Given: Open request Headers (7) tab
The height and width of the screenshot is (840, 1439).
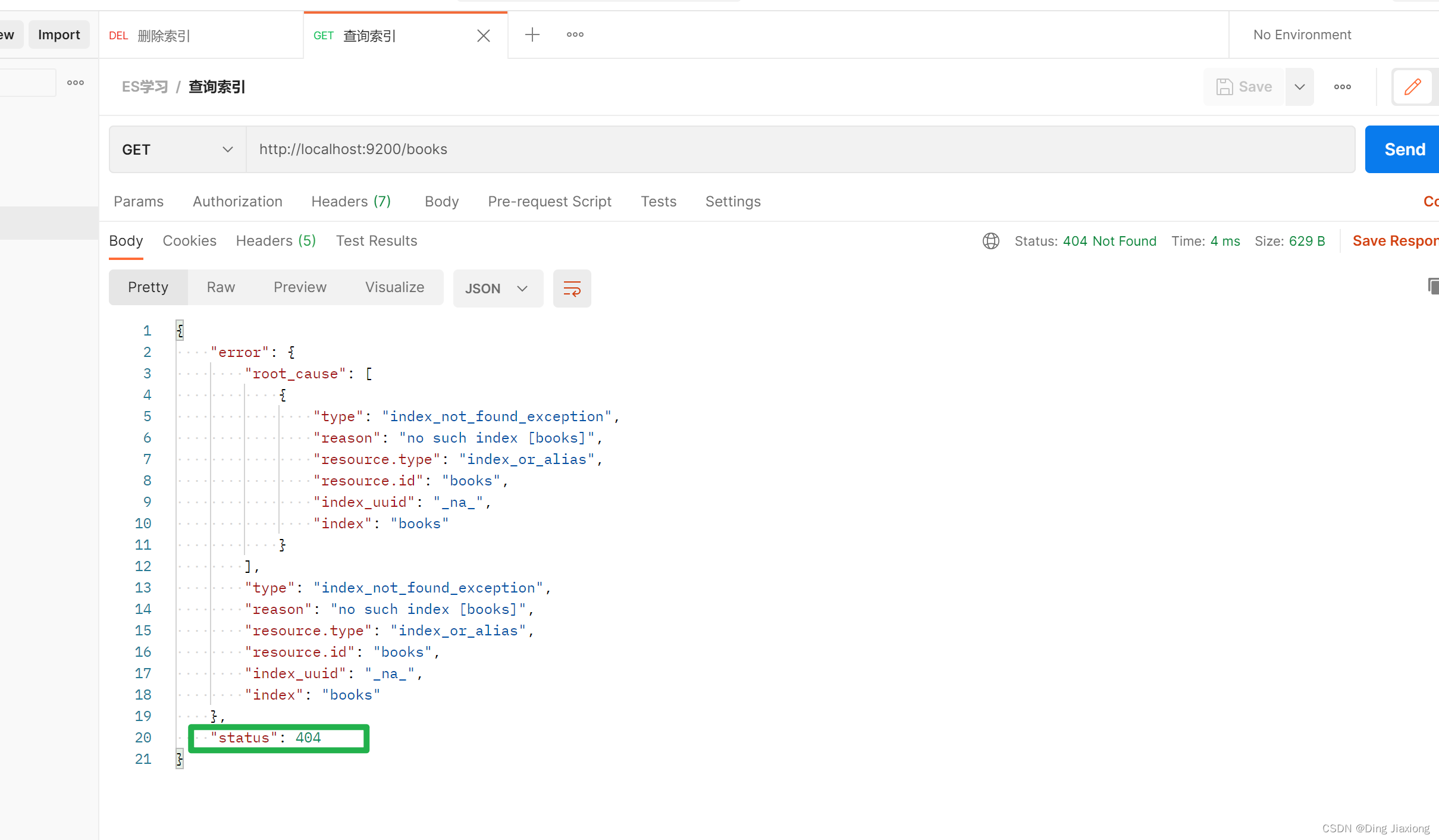Looking at the screenshot, I should (x=351, y=202).
